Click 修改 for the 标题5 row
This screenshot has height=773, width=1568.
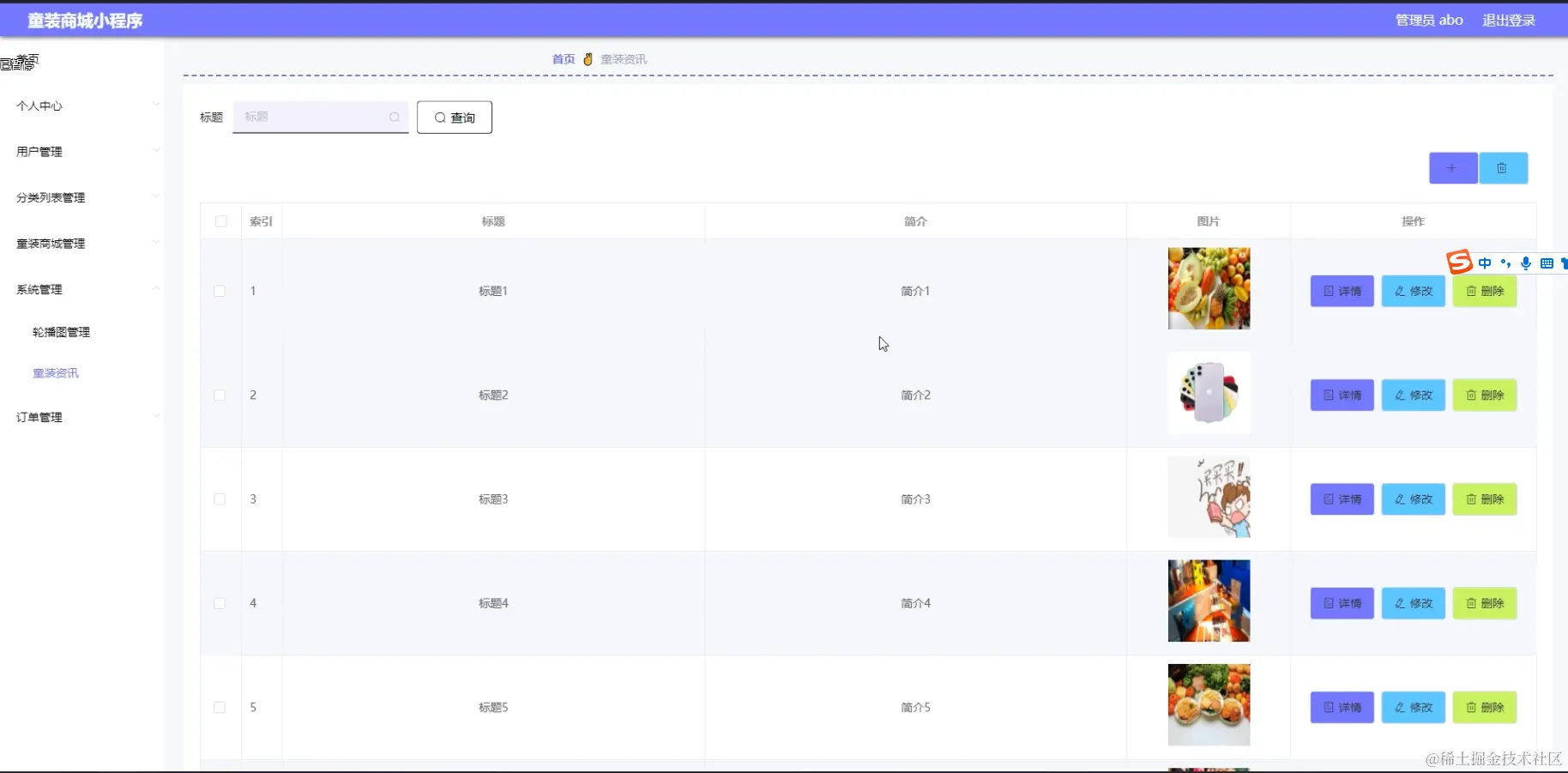[x=1414, y=707]
